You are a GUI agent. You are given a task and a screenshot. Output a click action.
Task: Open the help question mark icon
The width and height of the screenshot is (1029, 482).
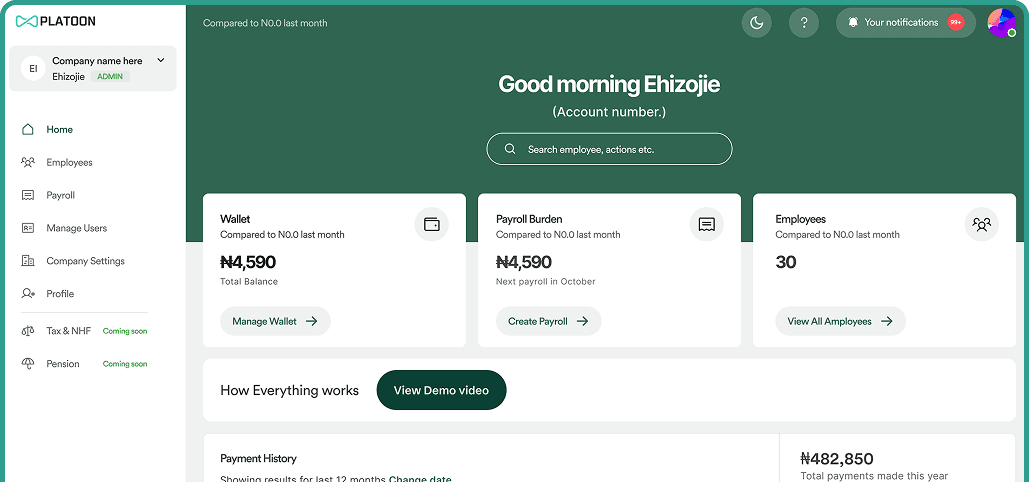(x=804, y=23)
